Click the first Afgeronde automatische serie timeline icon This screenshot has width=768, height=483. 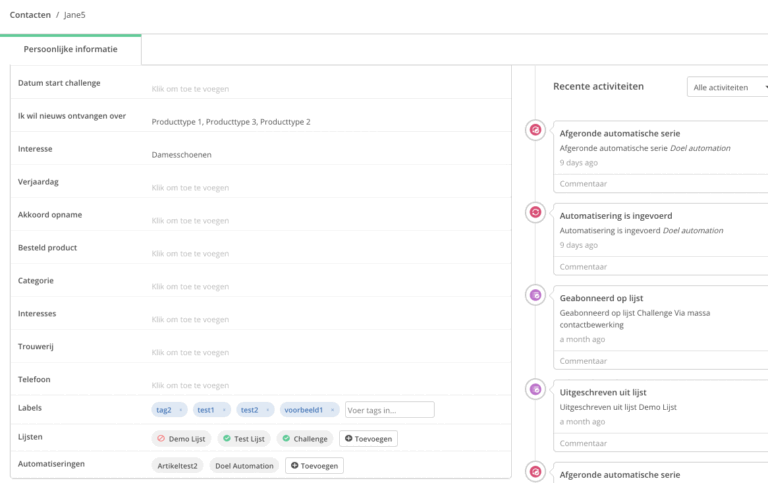pyautogui.click(x=535, y=130)
